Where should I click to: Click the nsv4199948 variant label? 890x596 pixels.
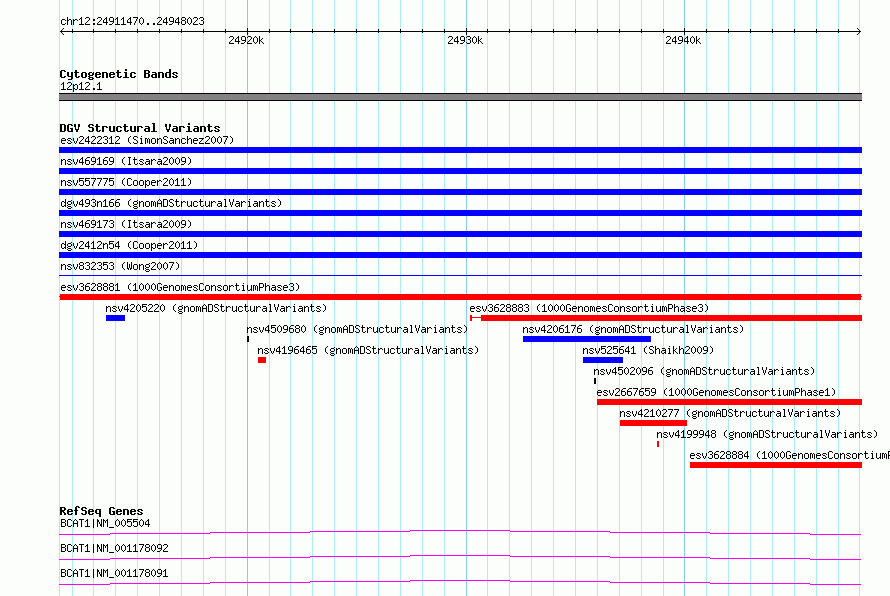(767, 434)
